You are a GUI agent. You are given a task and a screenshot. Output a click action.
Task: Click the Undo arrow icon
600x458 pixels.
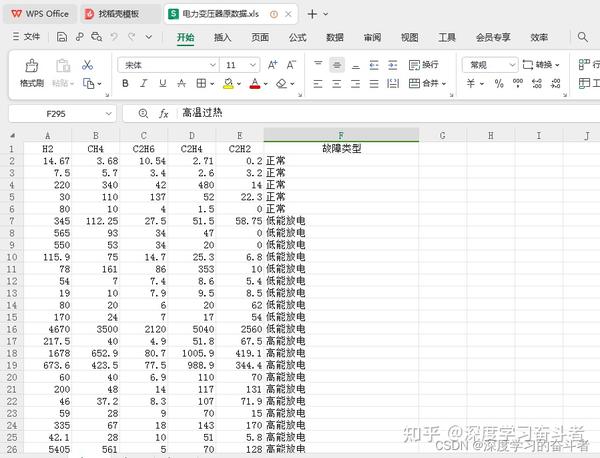[114, 37]
